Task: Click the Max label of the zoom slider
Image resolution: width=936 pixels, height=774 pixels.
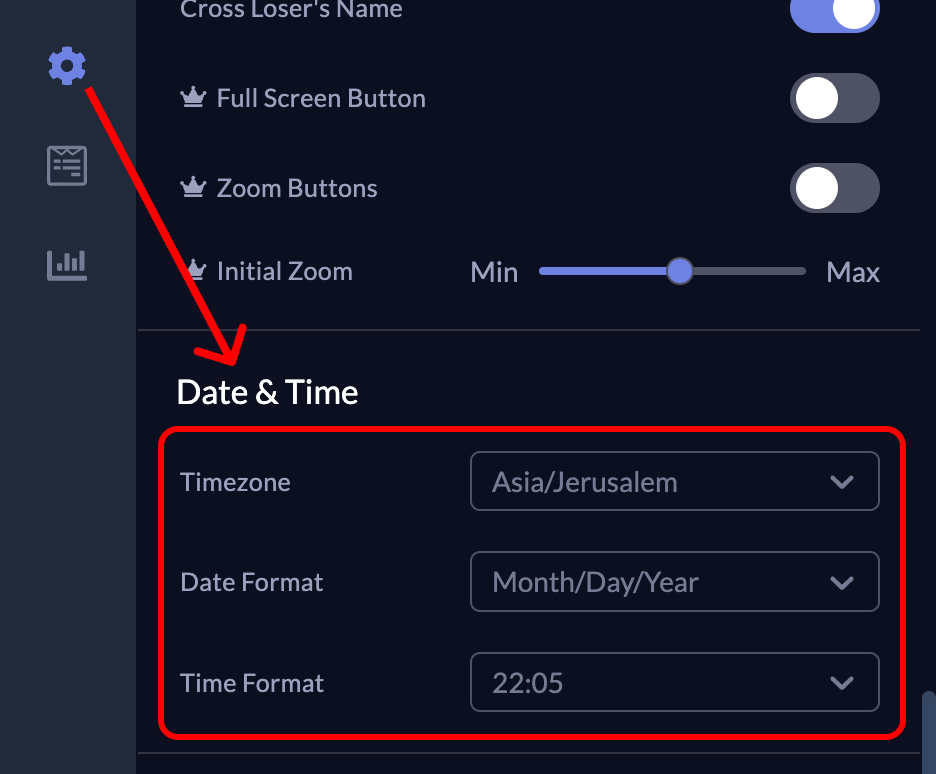Action: 853,272
